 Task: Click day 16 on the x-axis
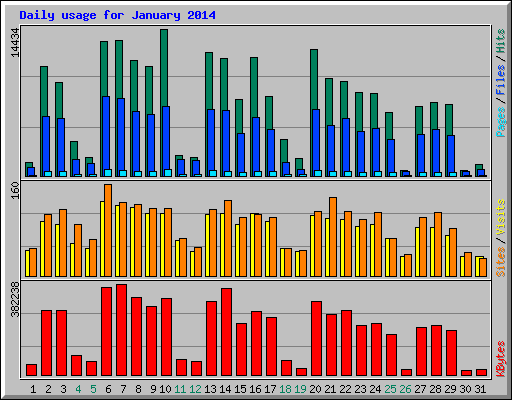pyautogui.click(x=255, y=389)
